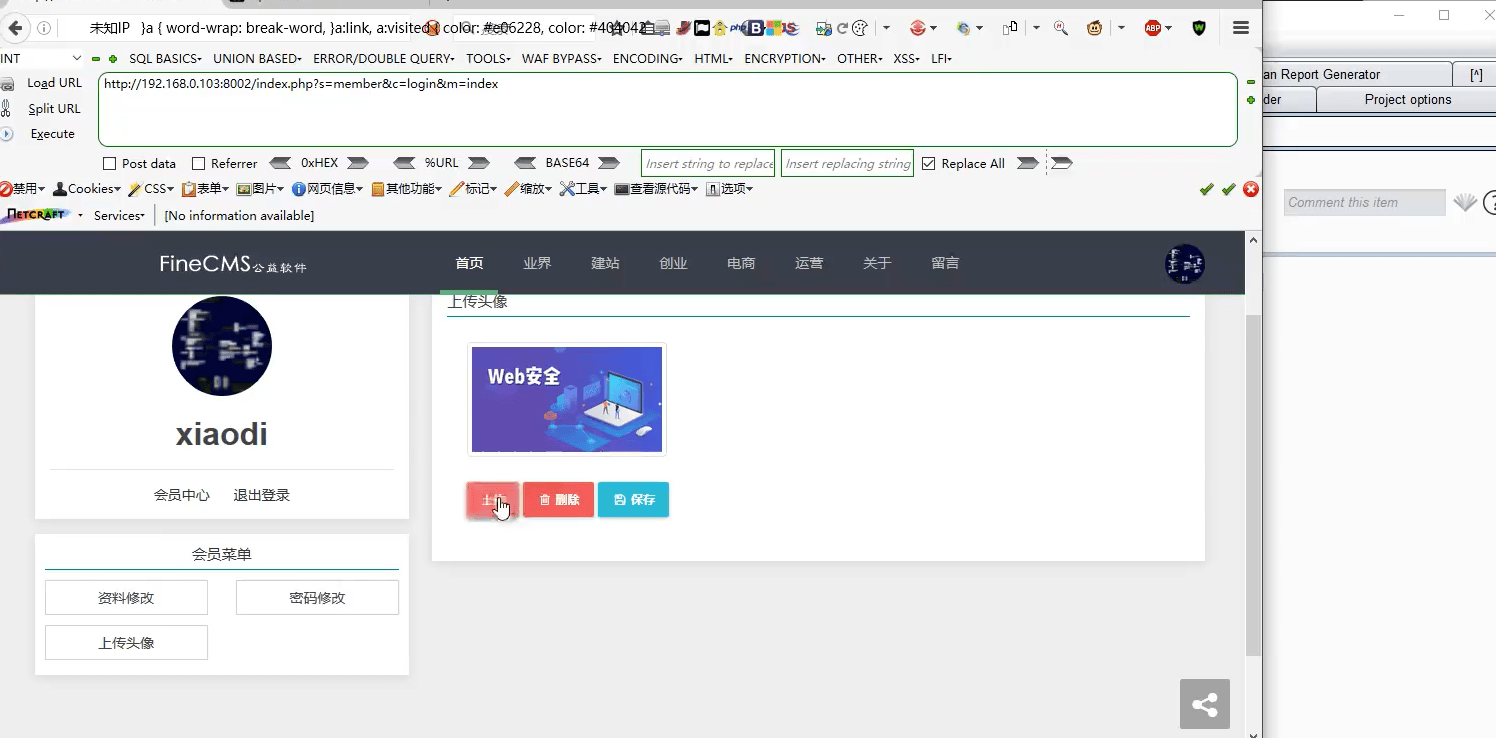Click the BASE64 encode right arrow

pos(609,163)
